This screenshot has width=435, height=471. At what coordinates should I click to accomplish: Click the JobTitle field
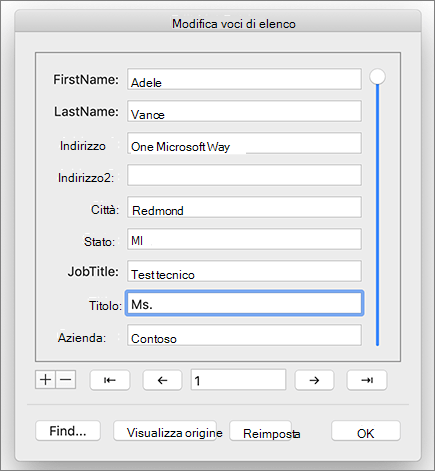(x=244, y=271)
